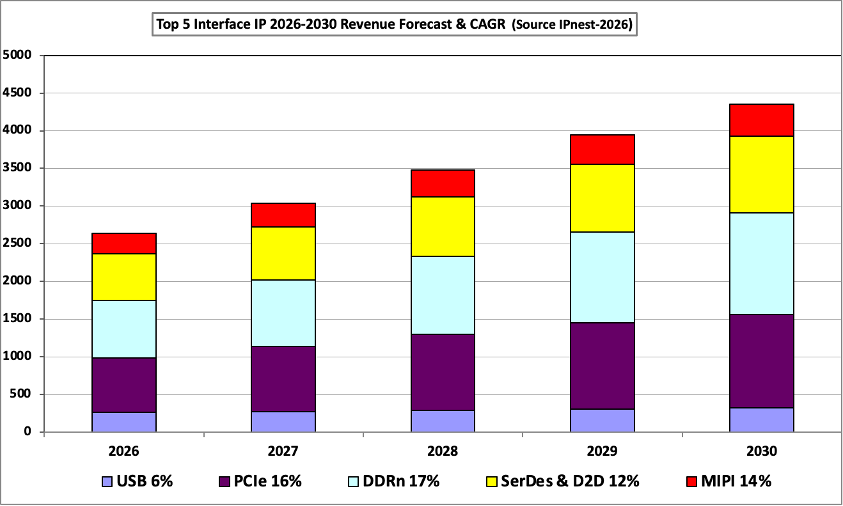
Task: Select the 2028 USB bar segment
Action: coord(443,421)
